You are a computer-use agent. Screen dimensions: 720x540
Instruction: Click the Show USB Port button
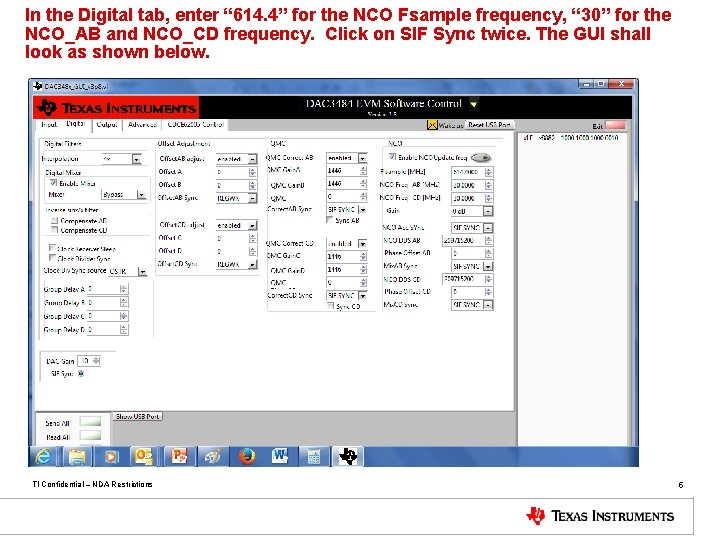coord(138,416)
